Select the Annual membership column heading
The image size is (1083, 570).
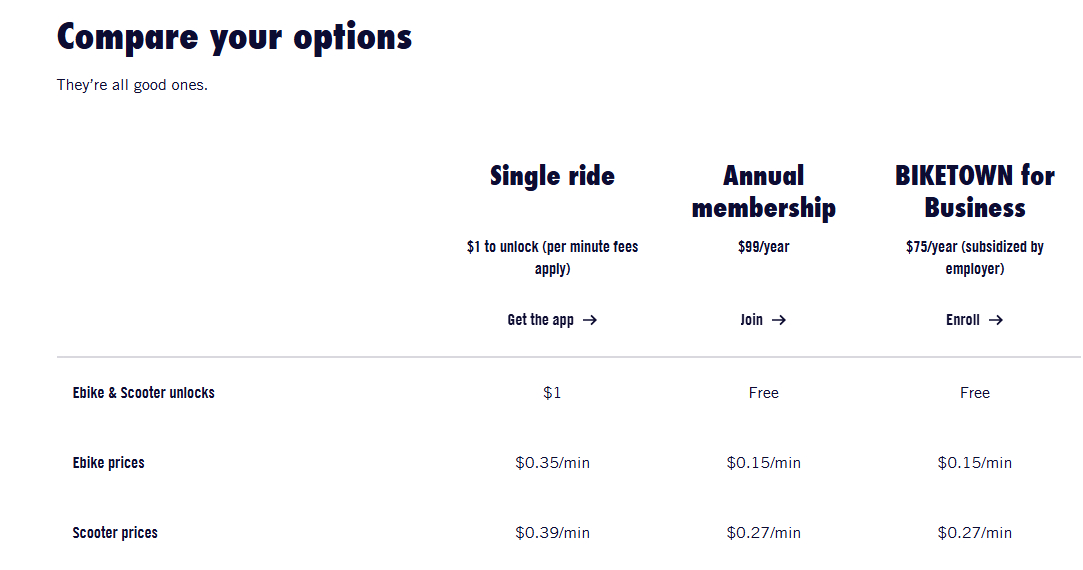[764, 192]
